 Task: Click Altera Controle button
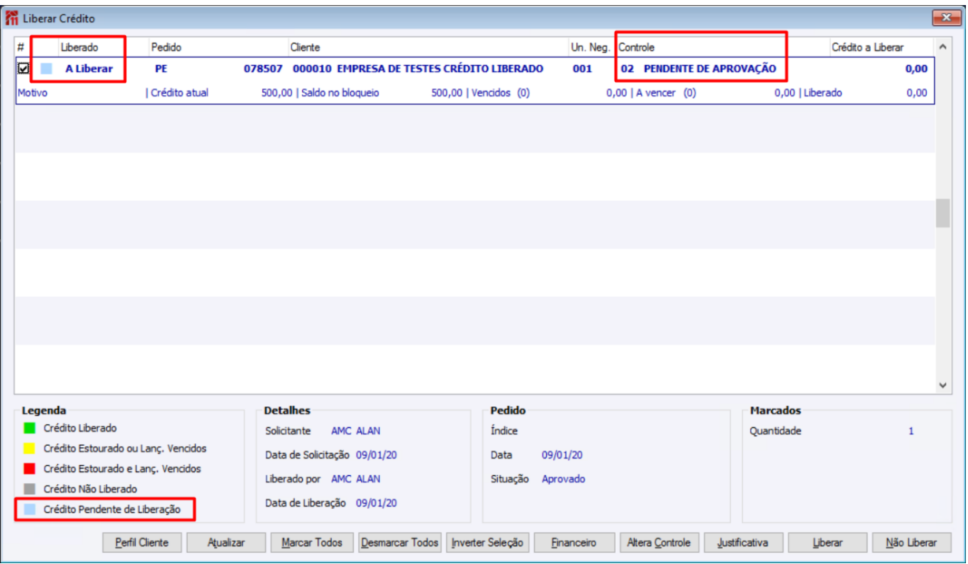click(659, 542)
